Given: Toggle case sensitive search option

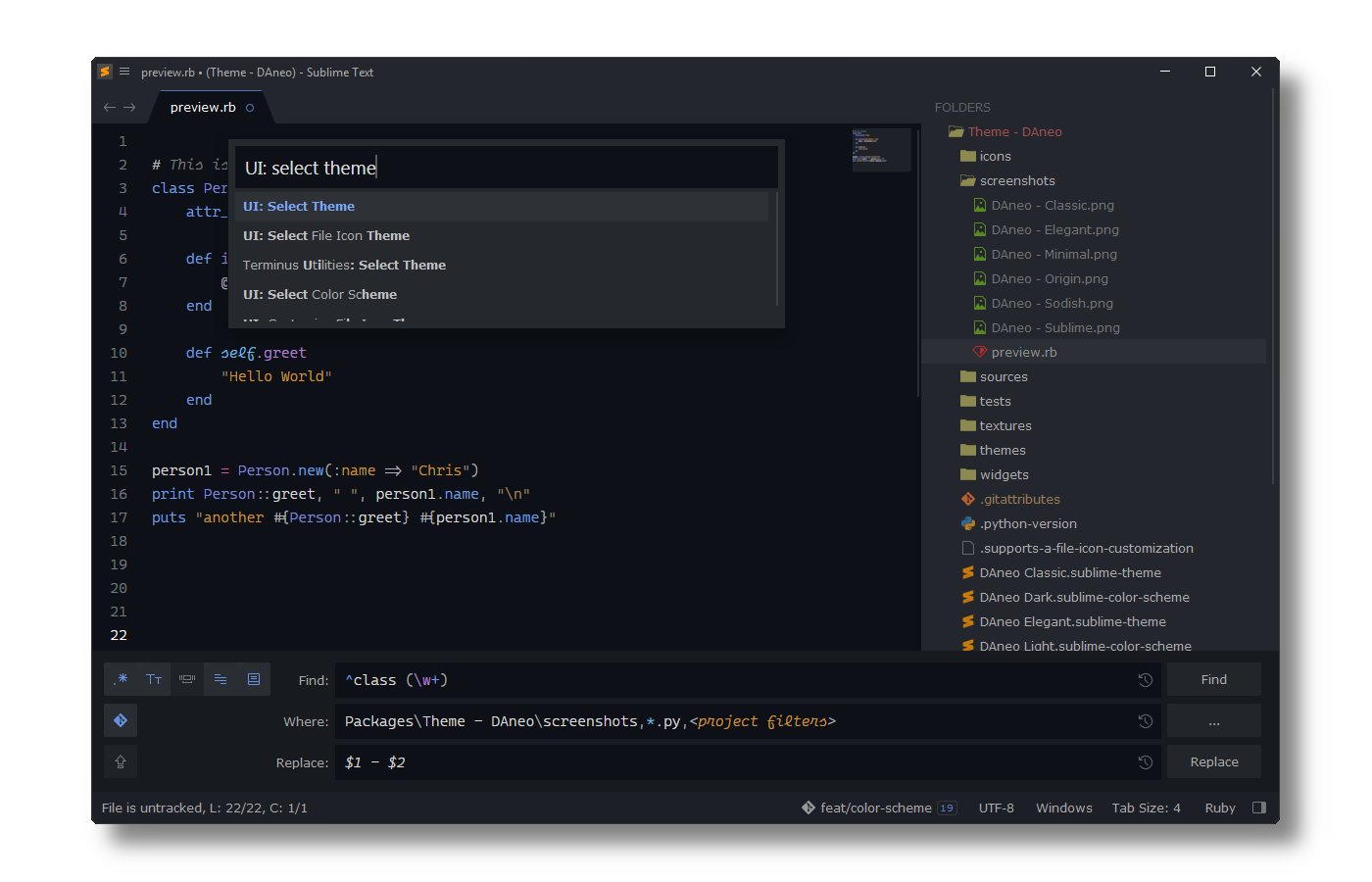Looking at the screenshot, I should point(154,679).
